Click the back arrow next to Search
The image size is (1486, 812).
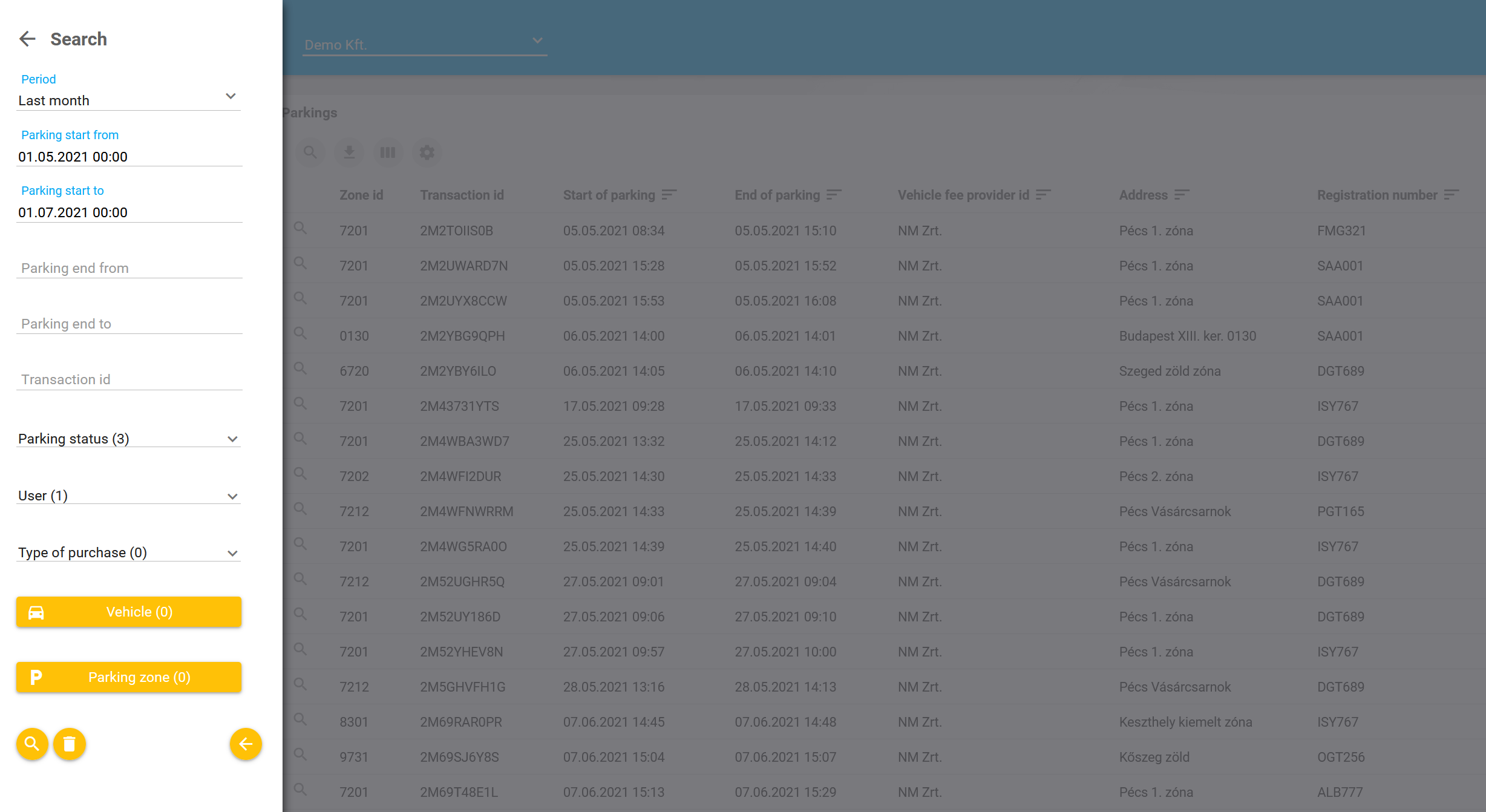pyautogui.click(x=27, y=39)
